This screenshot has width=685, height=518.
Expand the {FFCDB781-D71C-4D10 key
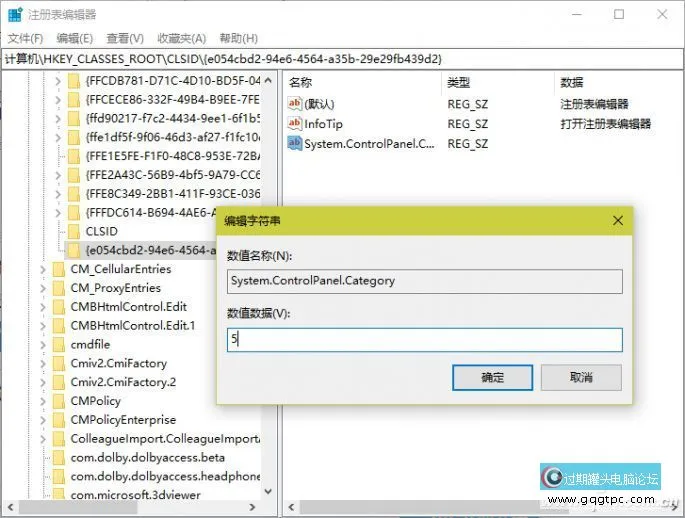click(x=58, y=81)
